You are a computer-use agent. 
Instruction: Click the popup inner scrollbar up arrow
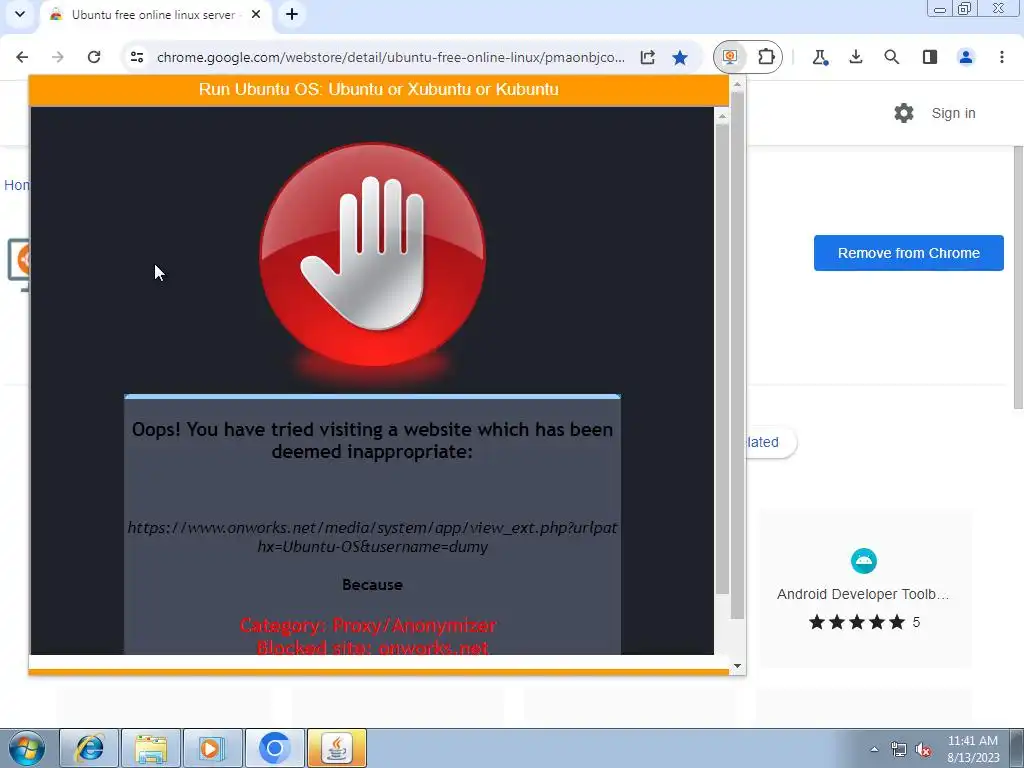[722, 116]
